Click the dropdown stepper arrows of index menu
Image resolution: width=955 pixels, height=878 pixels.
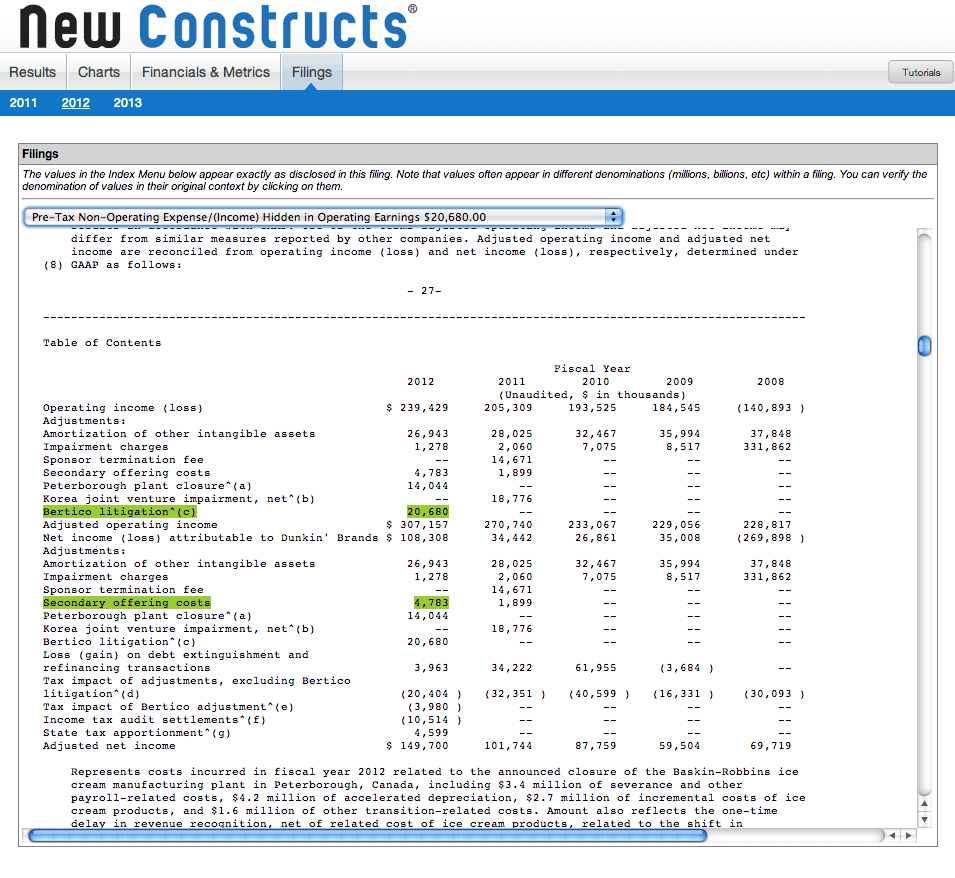pyautogui.click(x=613, y=217)
